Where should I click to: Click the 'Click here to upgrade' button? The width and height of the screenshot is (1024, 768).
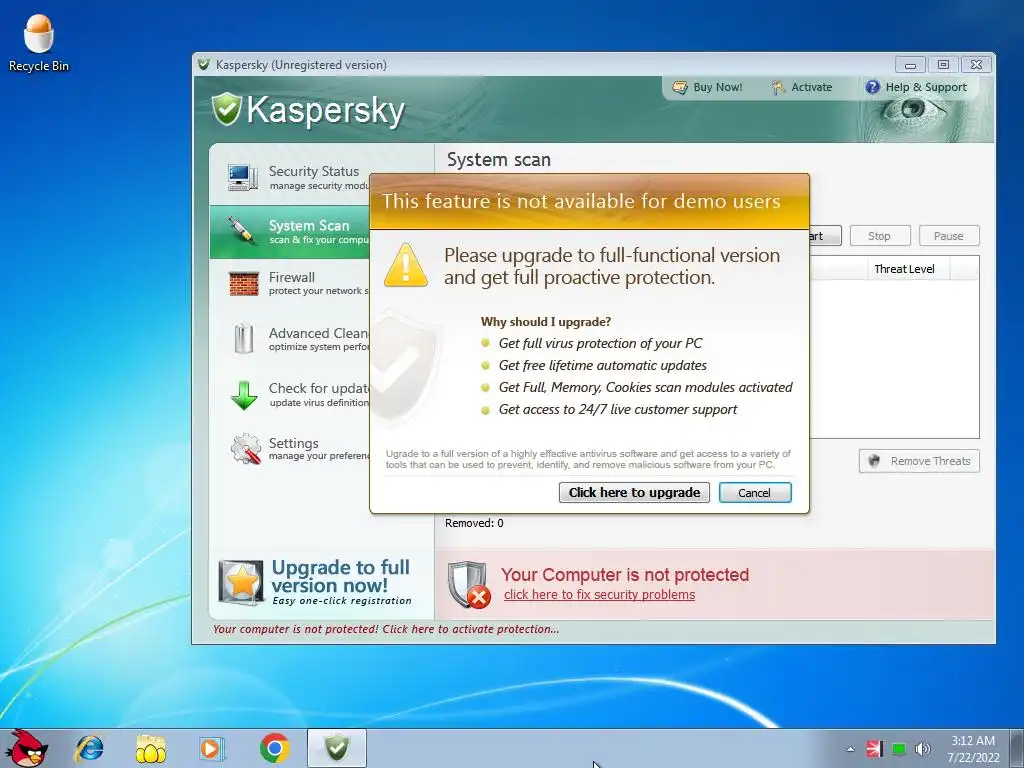(x=634, y=492)
